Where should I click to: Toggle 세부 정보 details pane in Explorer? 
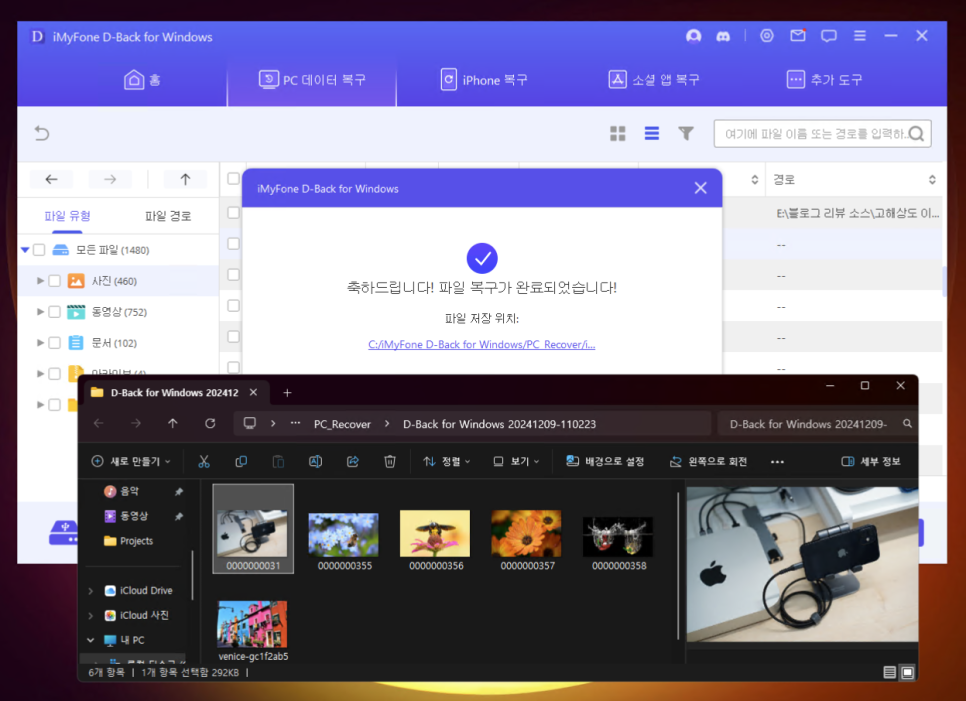(x=871, y=461)
